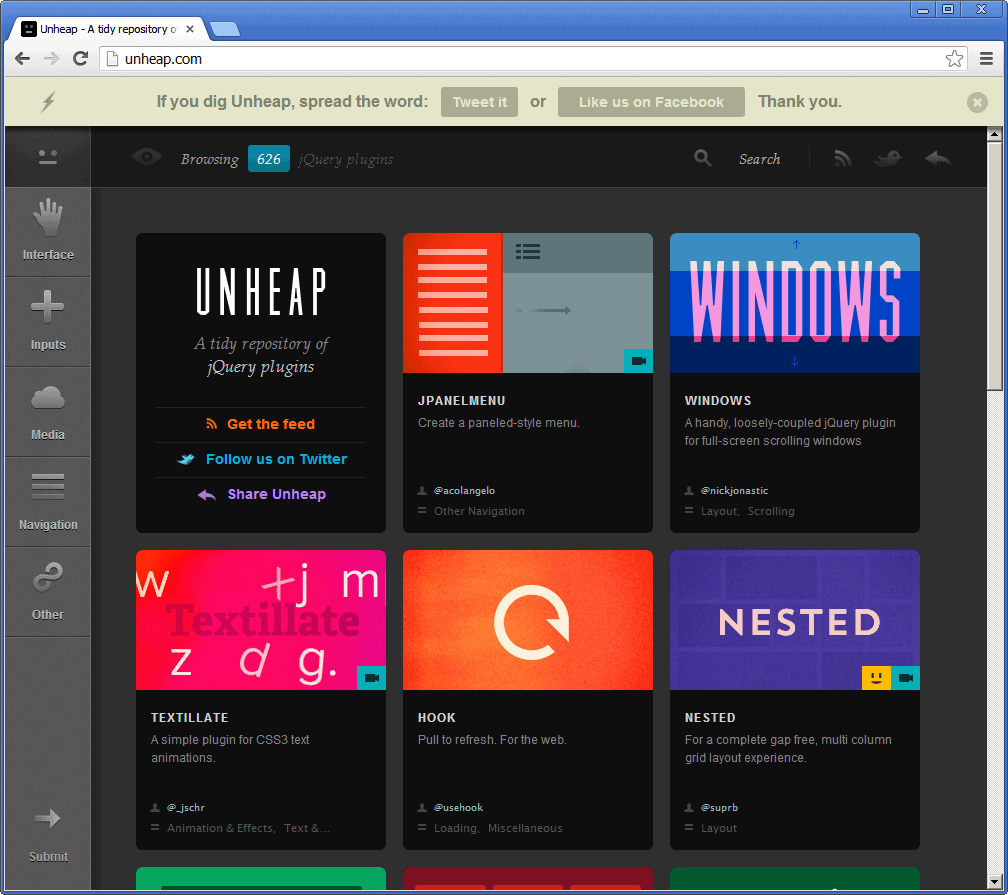Image resolution: width=1008 pixels, height=895 pixels.
Task: Open the JPANELMENU title
Action: click(x=462, y=401)
